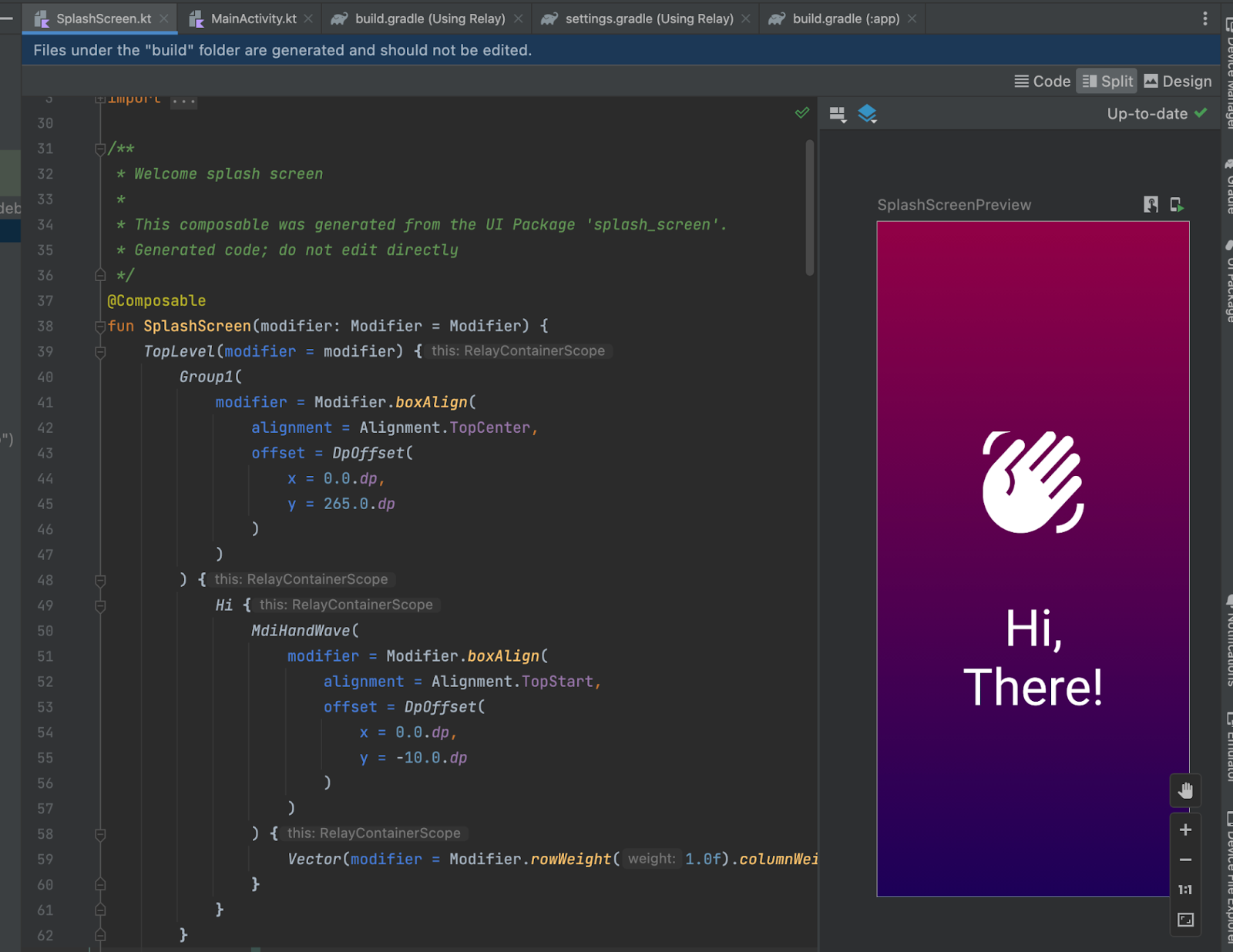Viewport: 1233px width, 952px height.
Task: Click the SplashScreenPreview label
Action: pos(954,205)
